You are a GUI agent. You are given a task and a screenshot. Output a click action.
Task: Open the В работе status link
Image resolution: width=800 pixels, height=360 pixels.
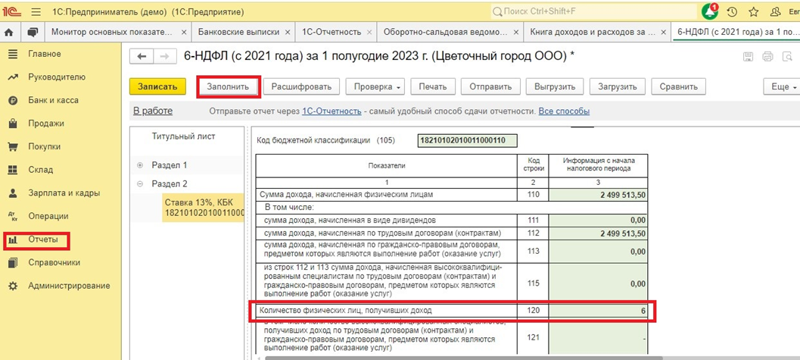pyautogui.click(x=153, y=111)
